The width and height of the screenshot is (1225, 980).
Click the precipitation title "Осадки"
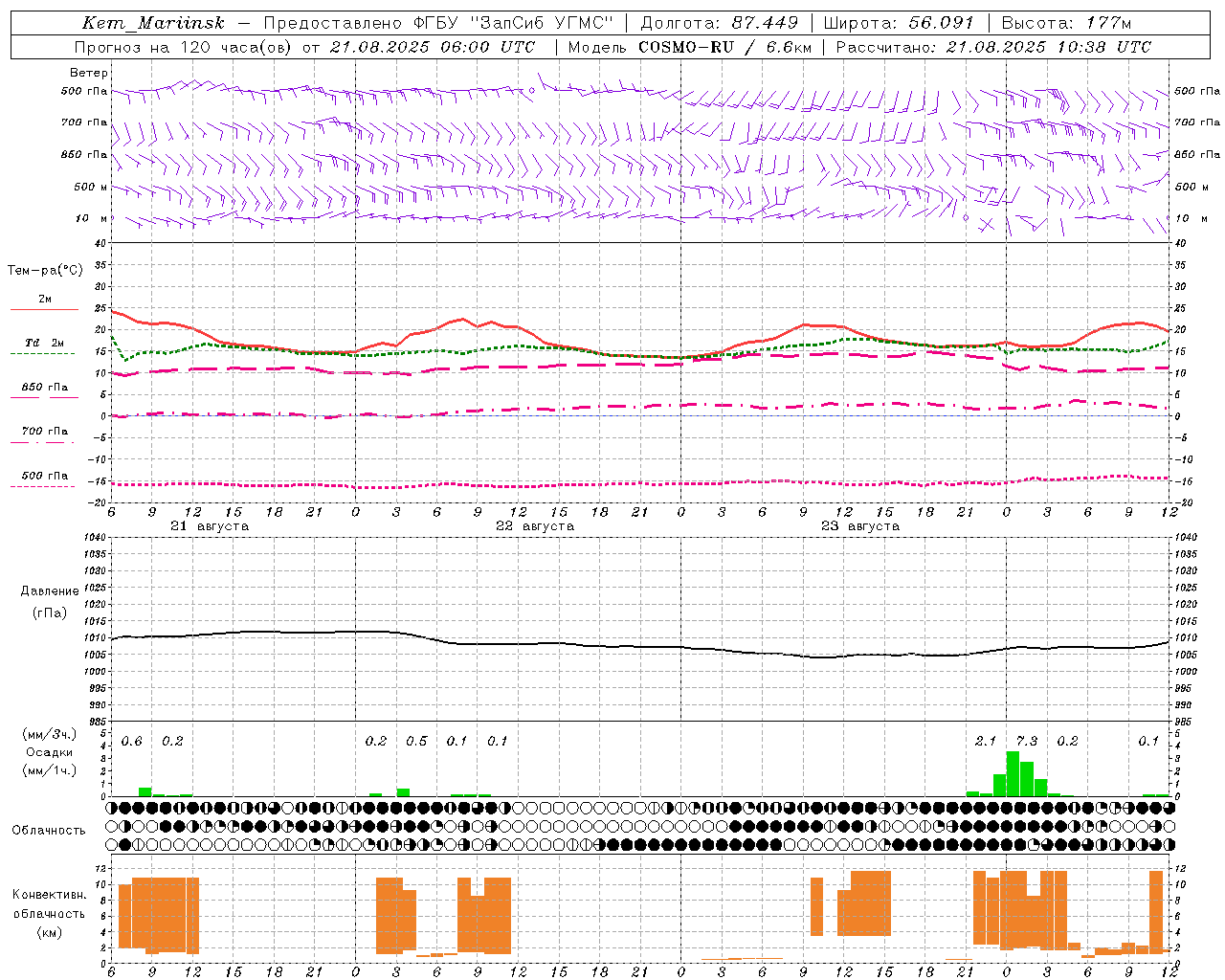coord(50,752)
